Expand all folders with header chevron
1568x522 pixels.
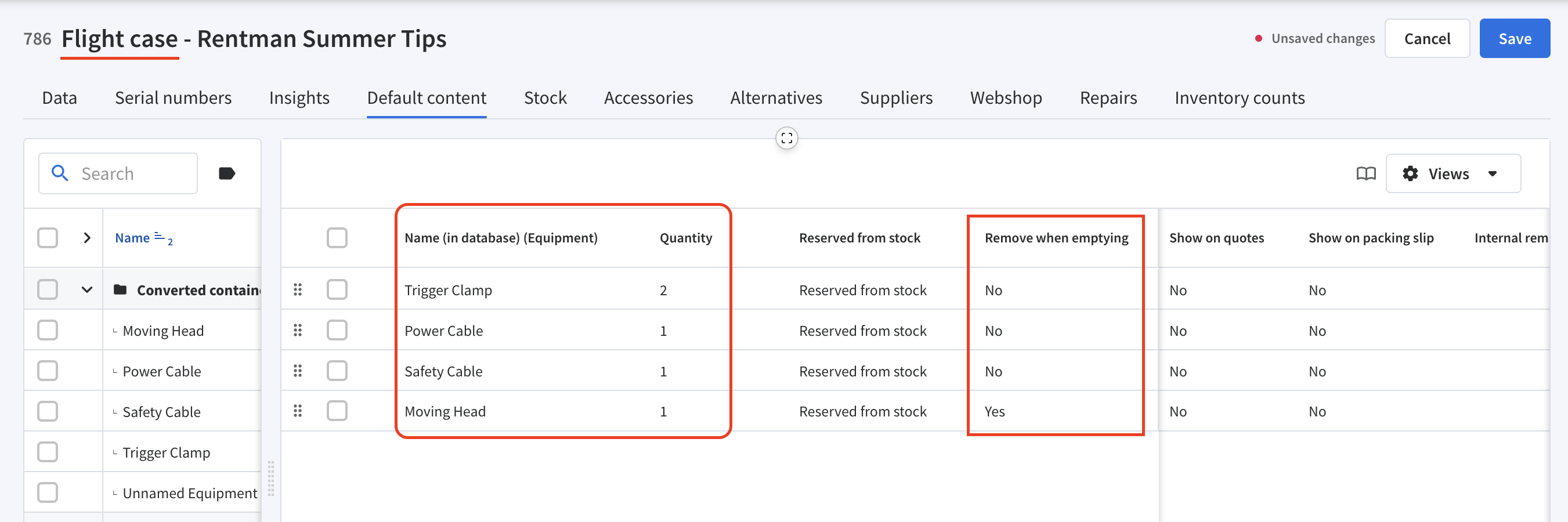coord(87,238)
